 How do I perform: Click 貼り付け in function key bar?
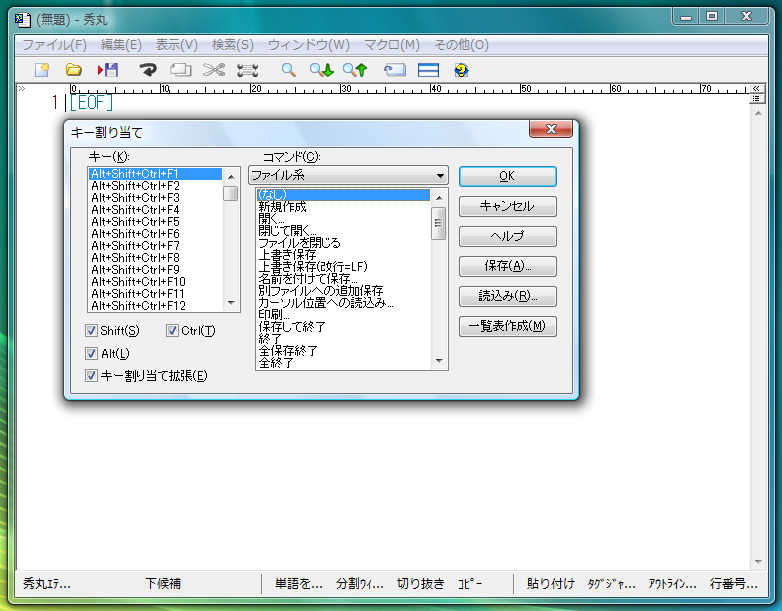point(551,584)
